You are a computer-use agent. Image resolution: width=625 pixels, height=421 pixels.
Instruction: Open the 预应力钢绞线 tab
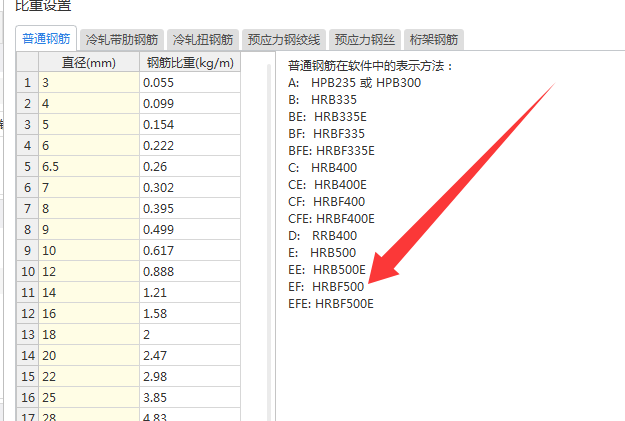(x=284, y=40)
